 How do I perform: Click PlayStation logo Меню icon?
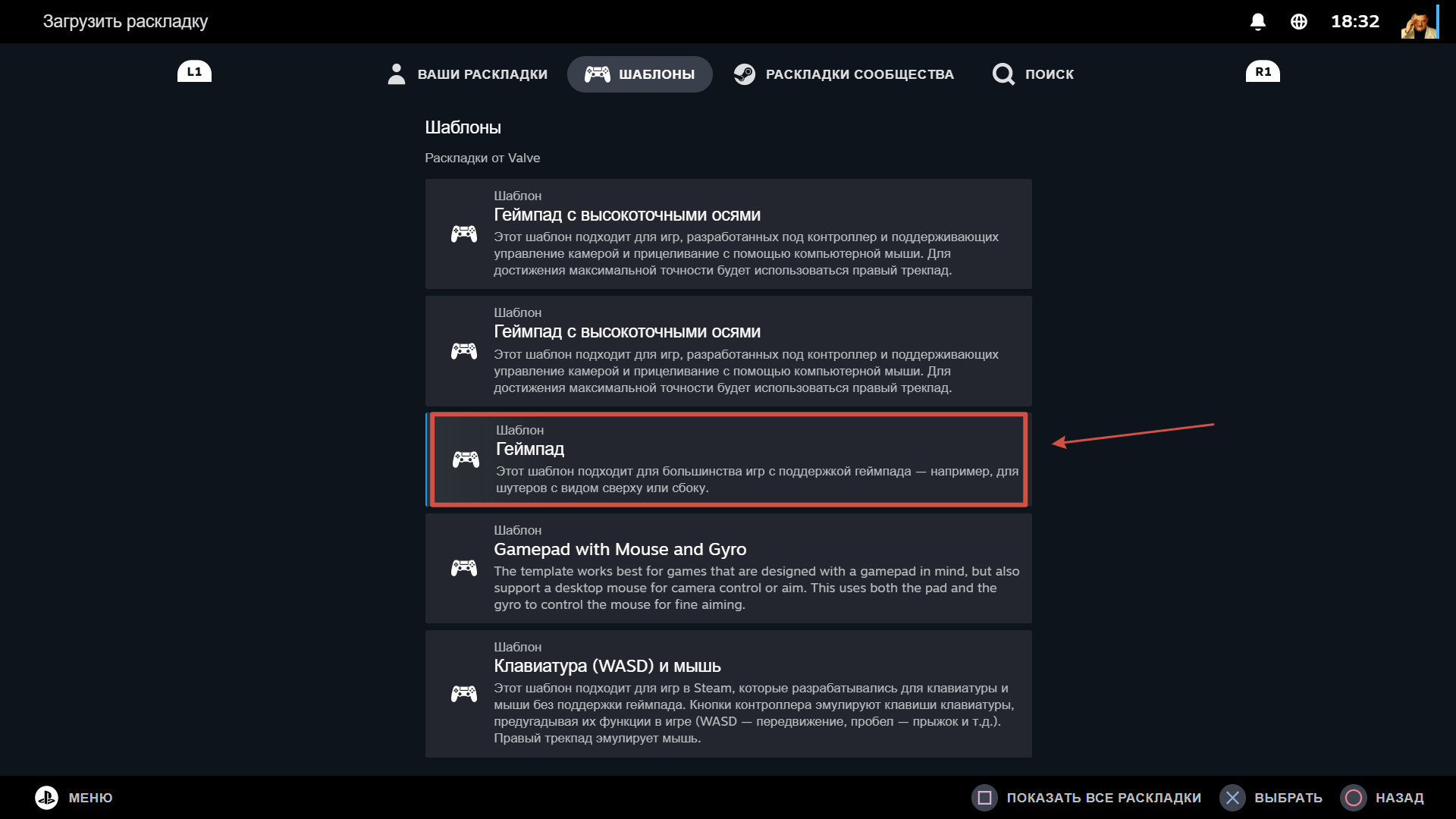pos(46,797)
